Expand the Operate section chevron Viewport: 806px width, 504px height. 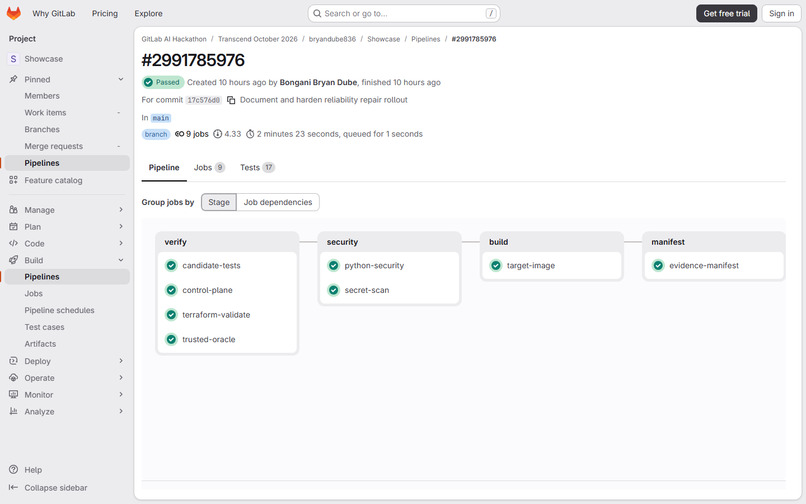[x=121, y=378]
